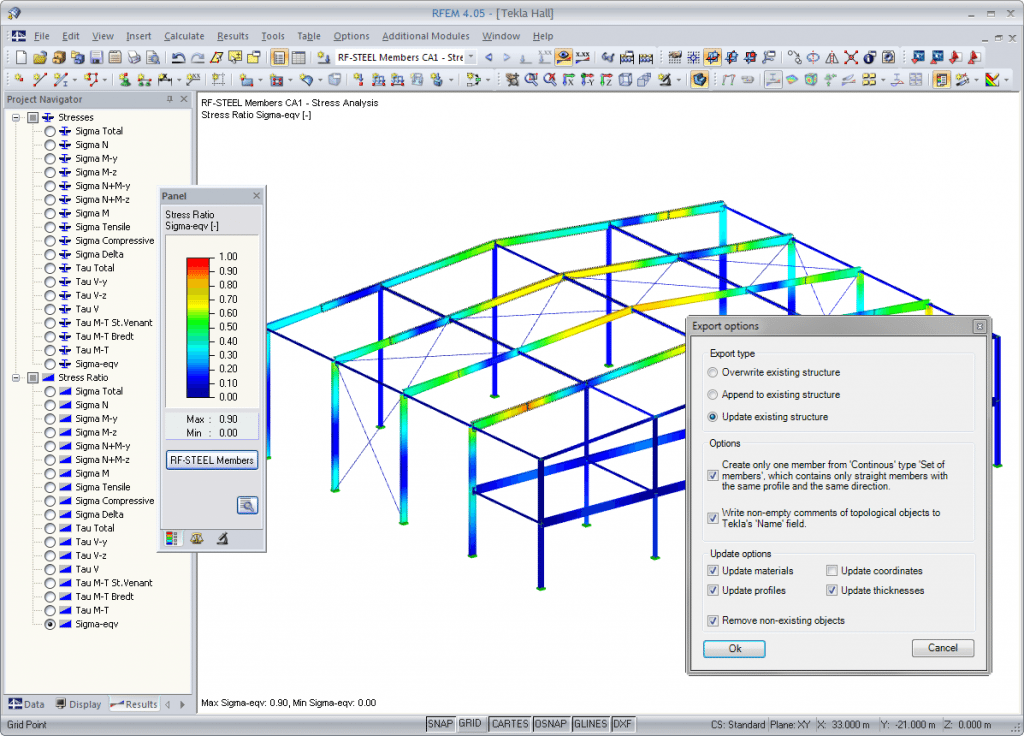Click the Save diskette icon
This screenshot has height=736, width=1024.
pos(97,57)
